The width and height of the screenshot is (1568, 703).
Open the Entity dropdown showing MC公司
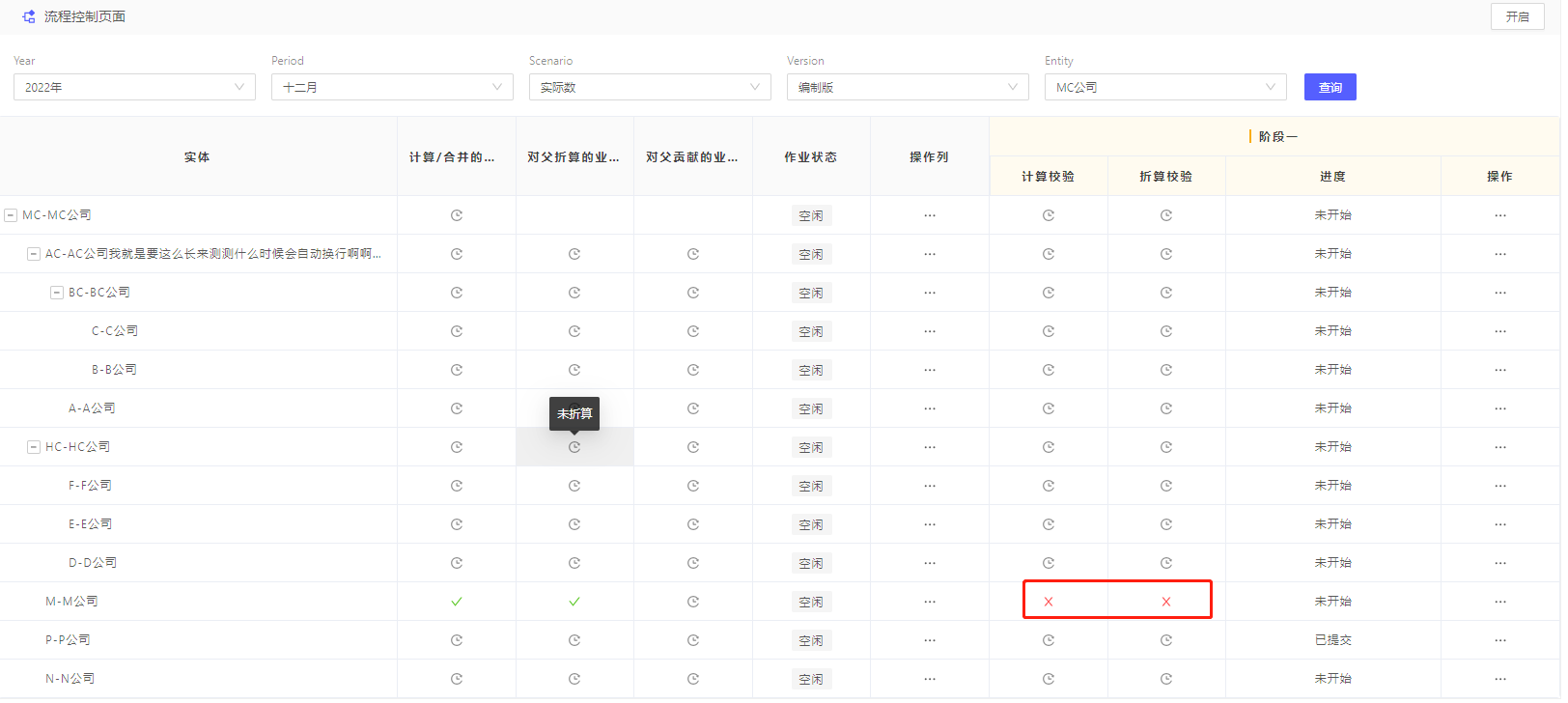(x=1165, y=87)
